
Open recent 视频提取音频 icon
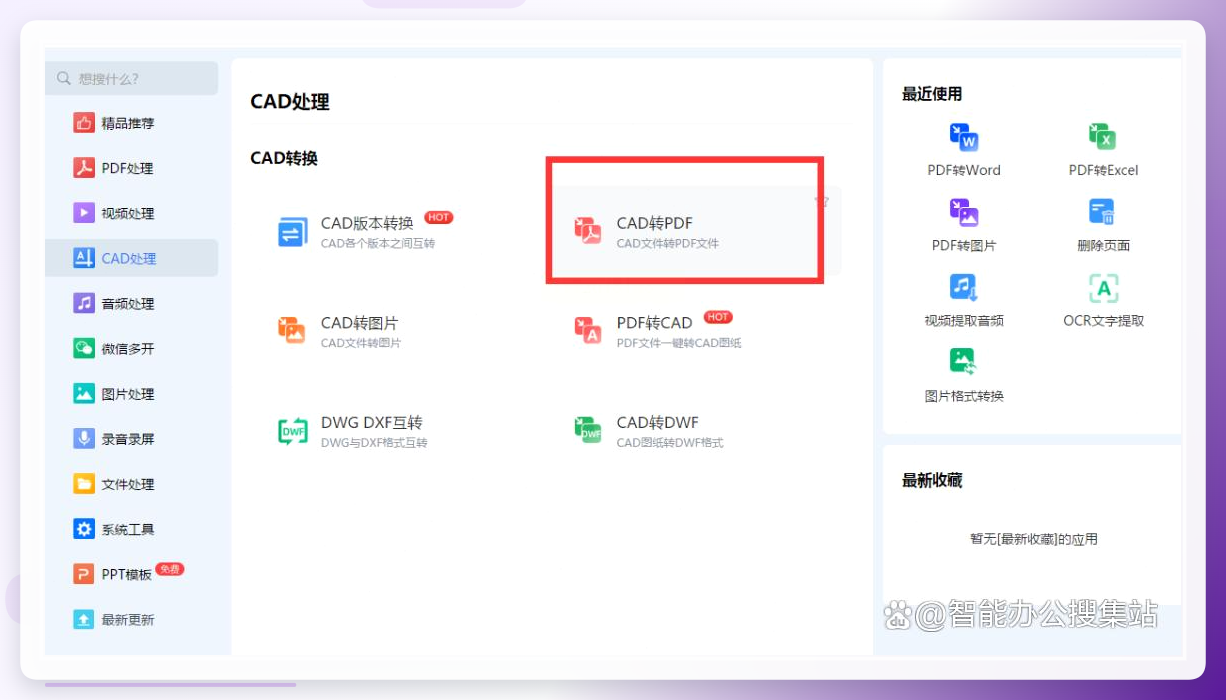(x=964, y=288)
